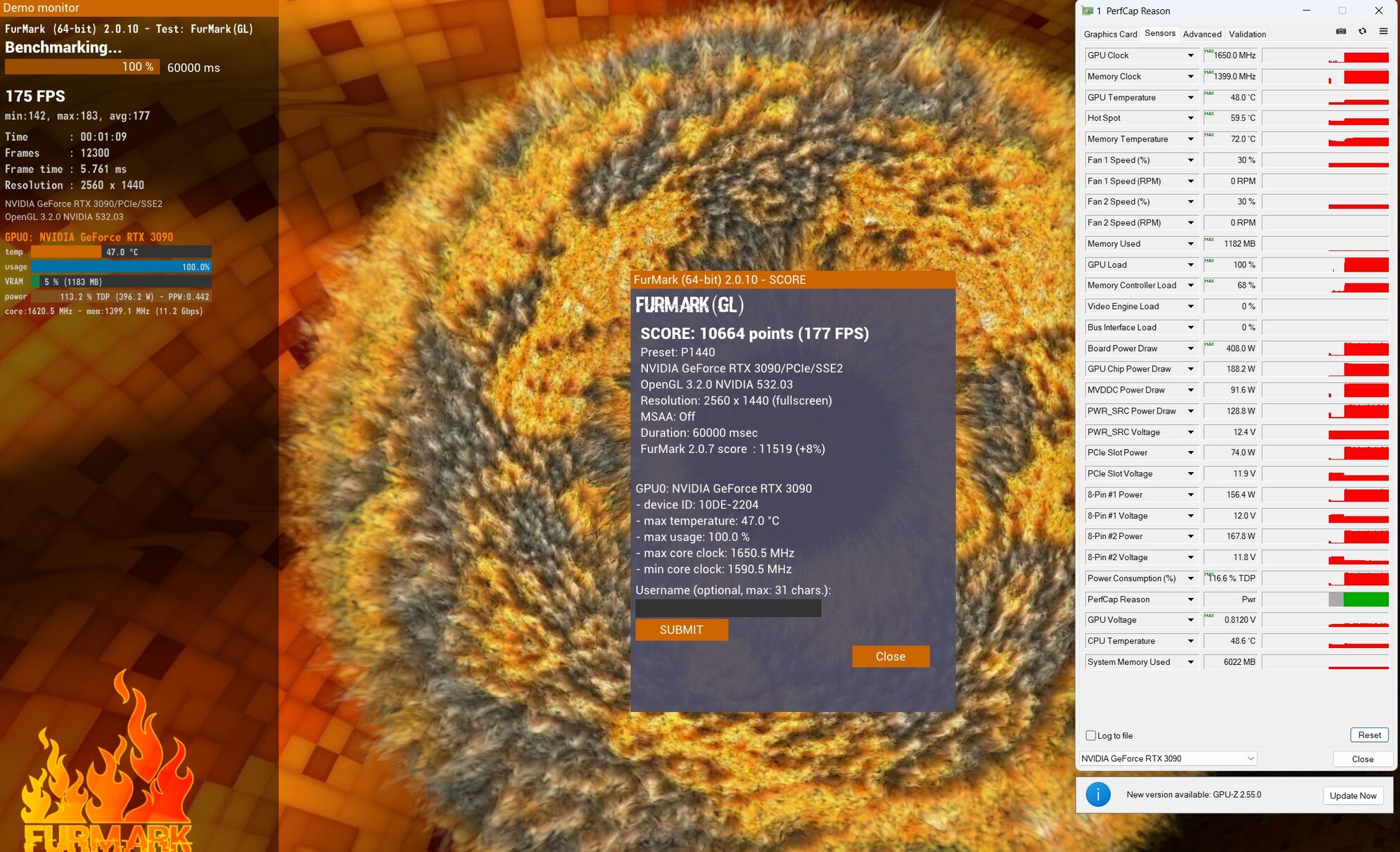Open the GPU Temperature dropdown arrow
Image resolution: width=1400 pixels, height=852 pixels.
pyautogui.click(x=1190, y=98)
